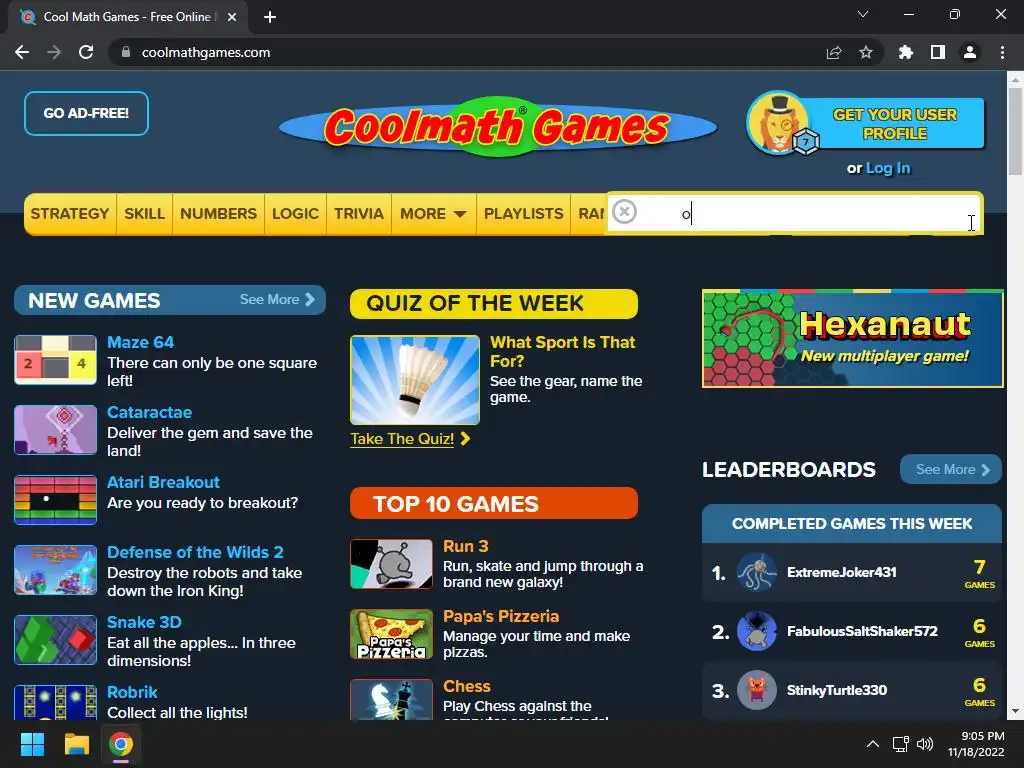The image size is (1024, 768).
Task: Open the Numbers games category
Action: (219, 214)
